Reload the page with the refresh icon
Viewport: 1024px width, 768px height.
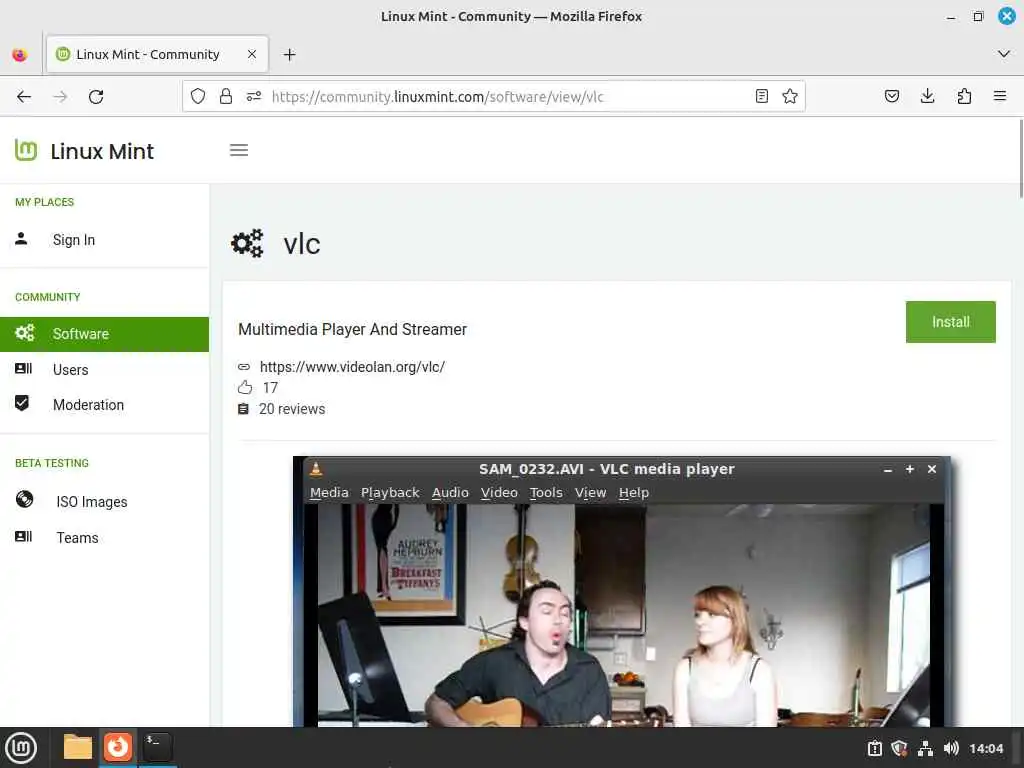pyautogui.click(x=96, y=97)
